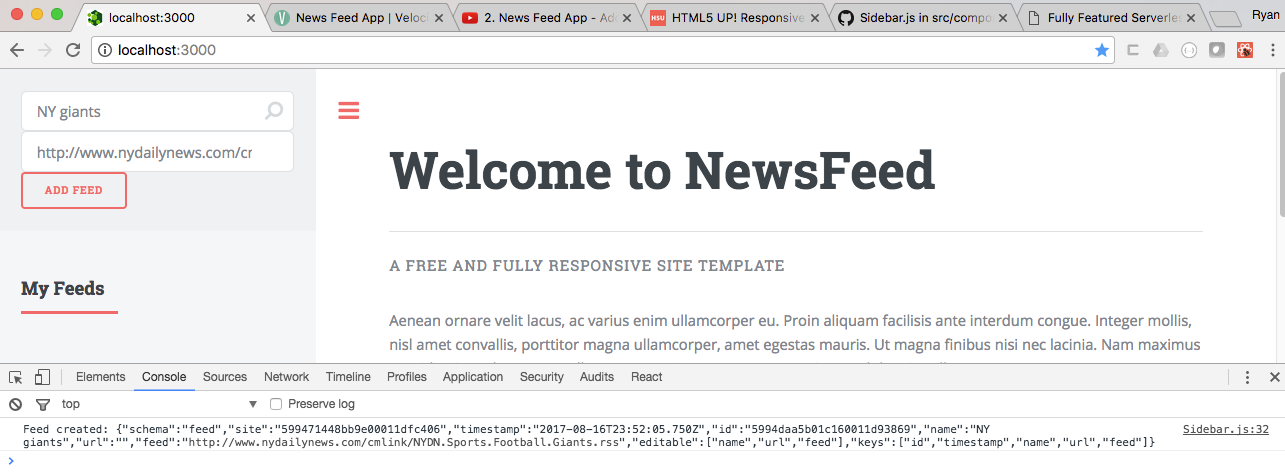Screen dimensions: 1285x474
Task: Click the A FREE AND FULLY RESPONSIVE subtitle
Action: click(x=587, y=266)
